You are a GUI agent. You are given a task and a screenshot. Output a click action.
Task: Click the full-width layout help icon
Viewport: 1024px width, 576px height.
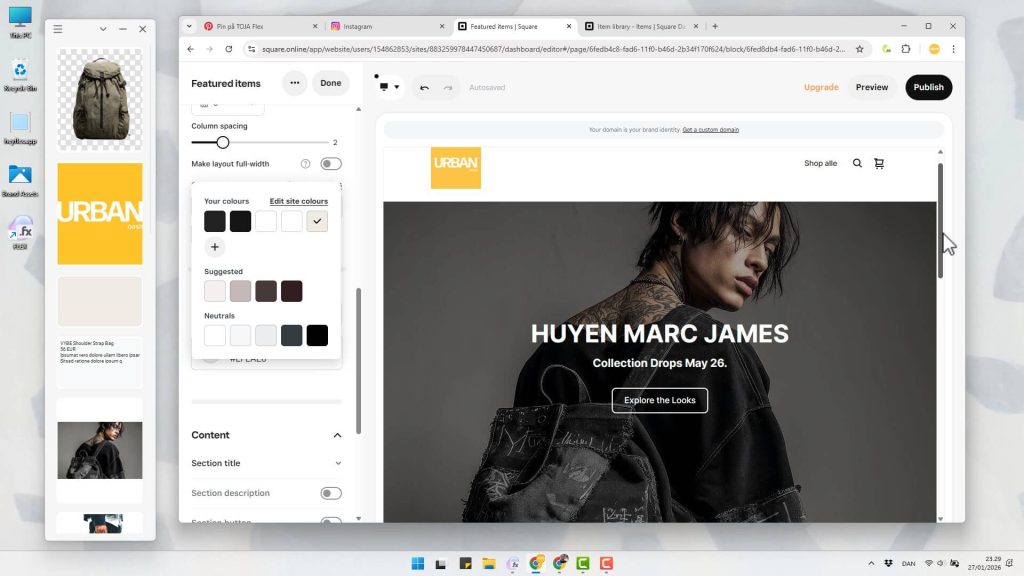pyautogui.click(x=306, y=164)
